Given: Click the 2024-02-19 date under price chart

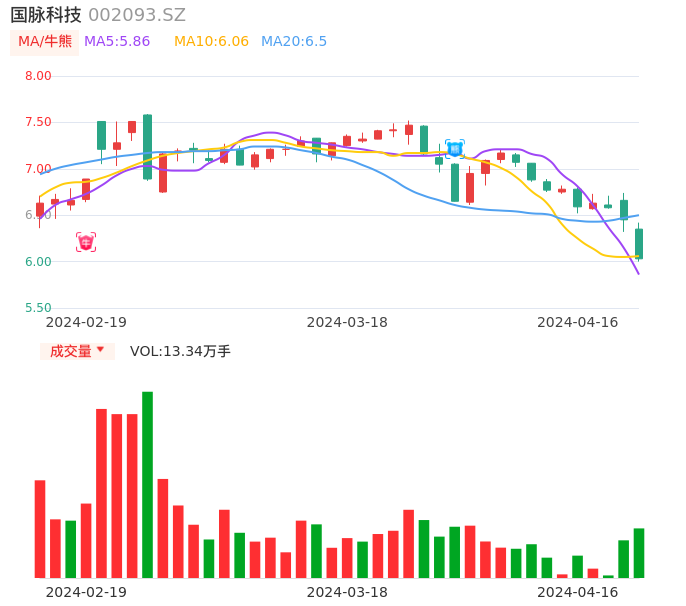Looking at the screenshot, I should pyautogui.click(x=86, y=322).
